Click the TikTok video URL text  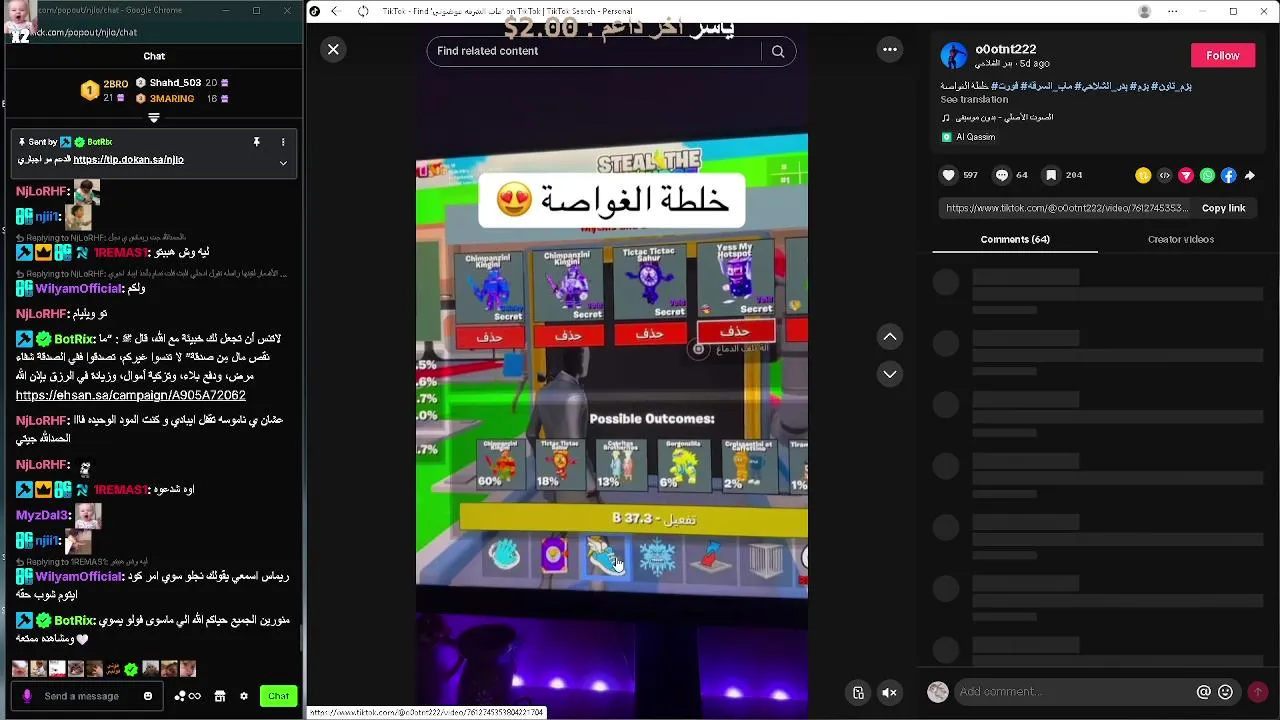pos(1067,208)
